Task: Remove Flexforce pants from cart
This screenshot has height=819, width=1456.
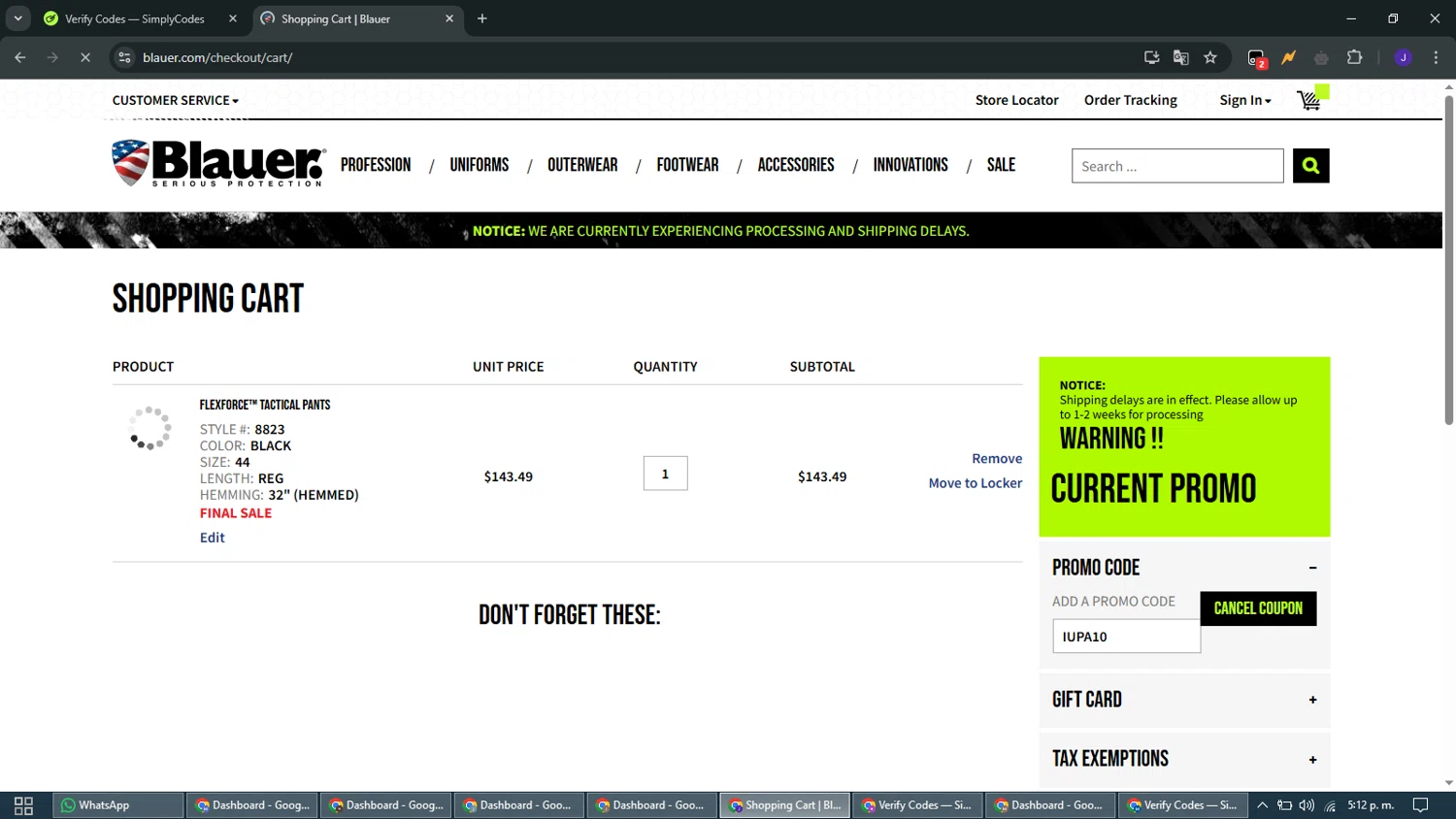Action: (997, 459)
